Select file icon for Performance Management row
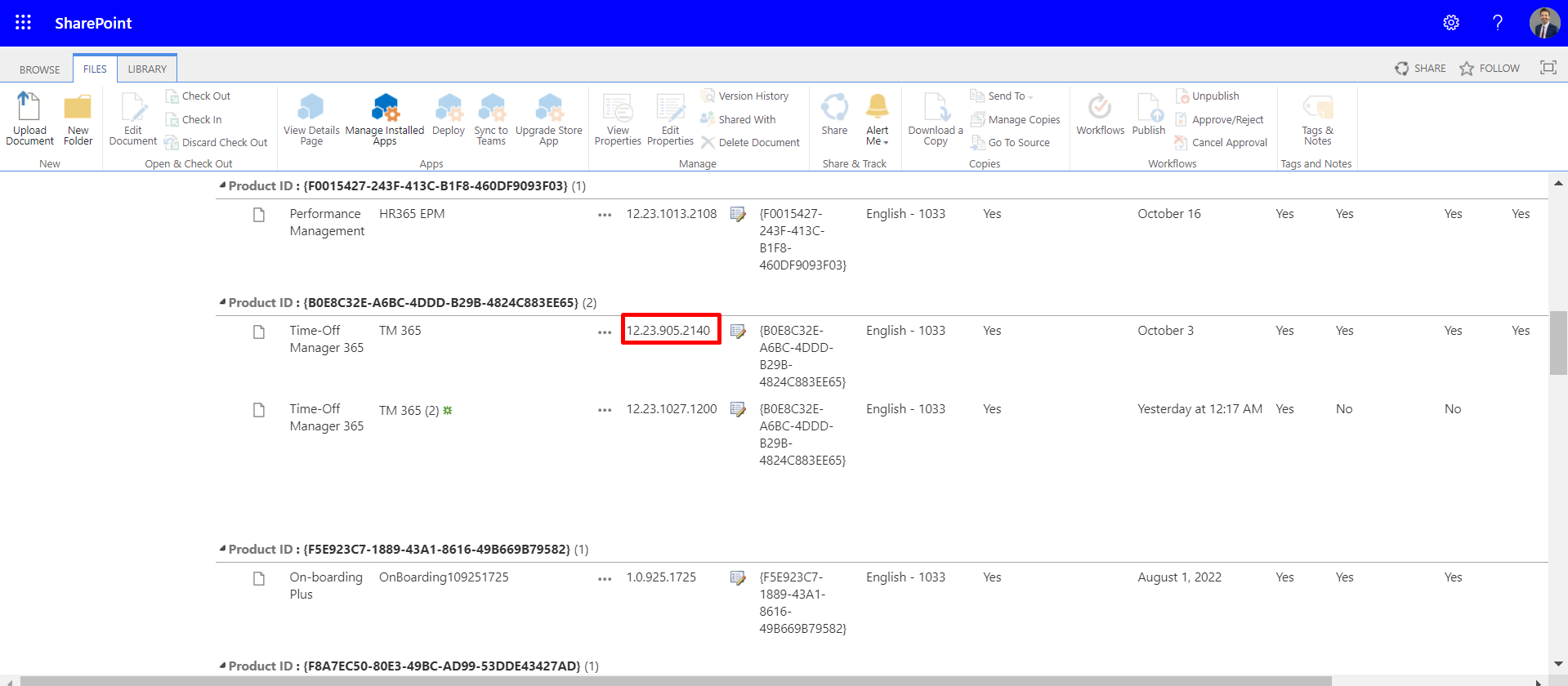The height and width of the screenshot is (686, 1568). tap(259, 215)
